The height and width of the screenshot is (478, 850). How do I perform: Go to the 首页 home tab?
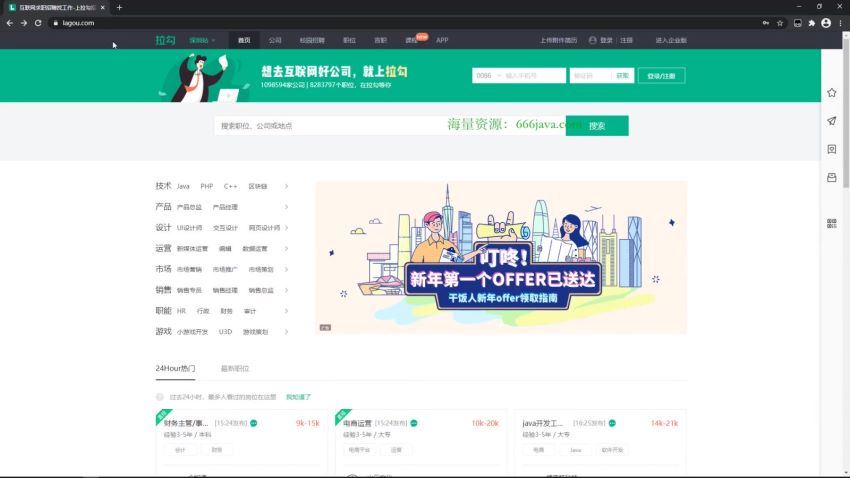(244, 41)
